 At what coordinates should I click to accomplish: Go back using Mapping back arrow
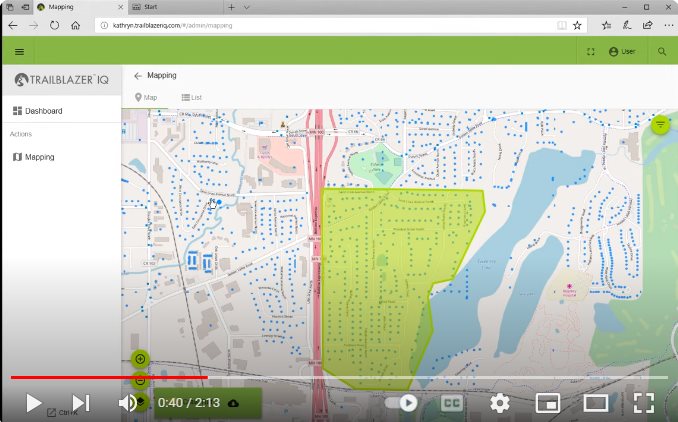[137, 75]
